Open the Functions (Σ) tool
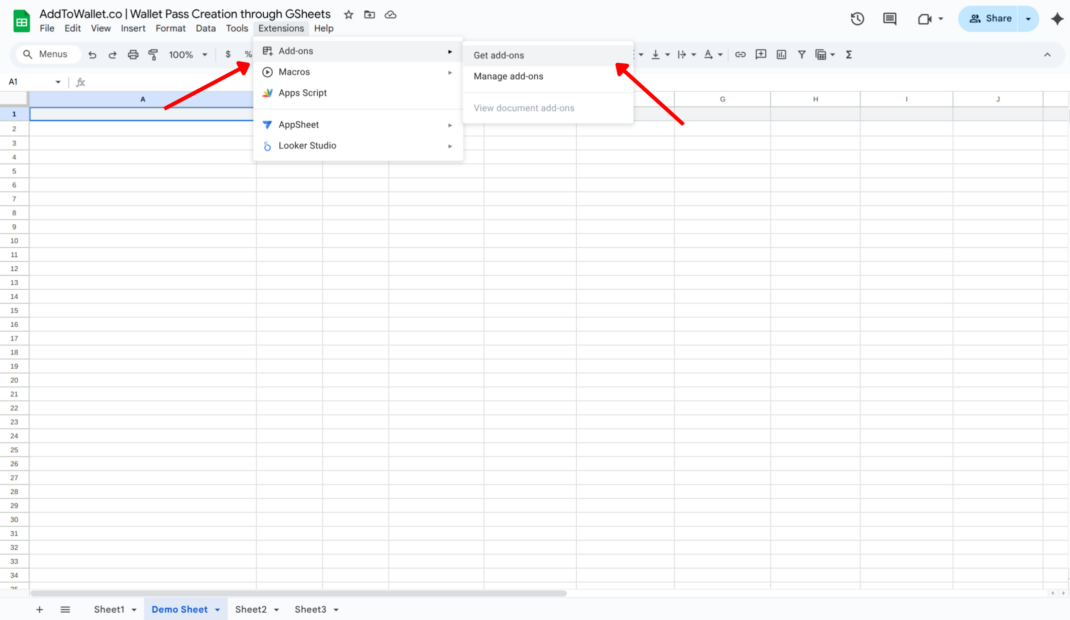1070x620 pixels. pyautogui.click(x=848, y=54)
